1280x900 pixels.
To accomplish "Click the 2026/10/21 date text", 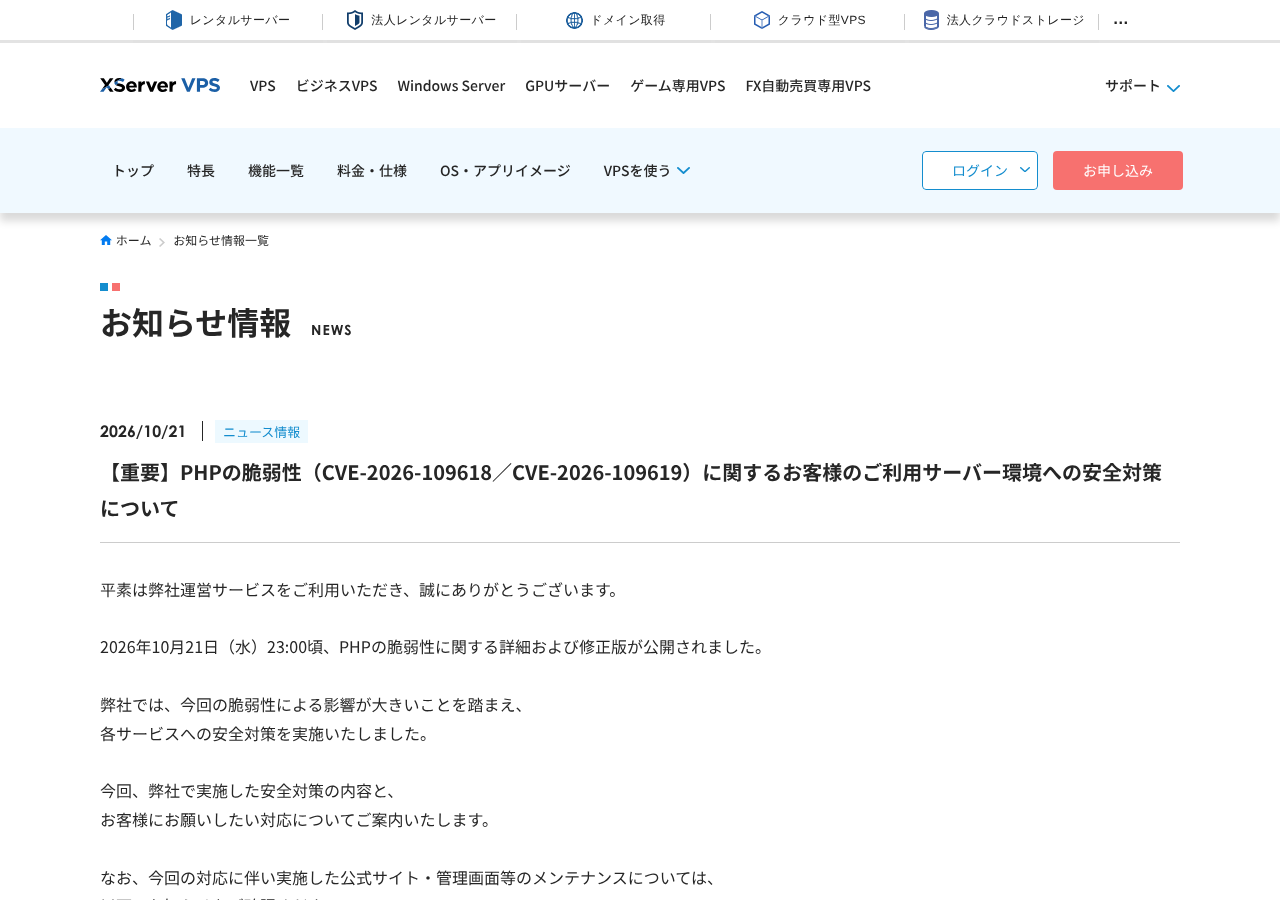I will tap(143, 431).
